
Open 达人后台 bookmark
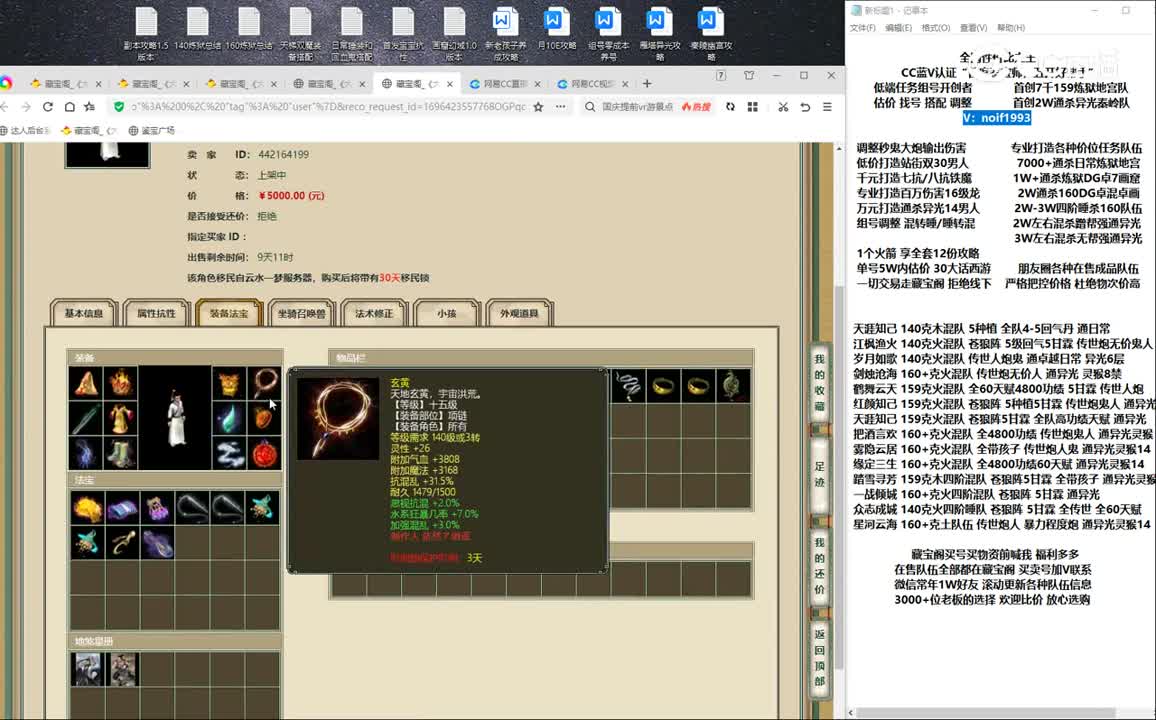pos(25,130)
